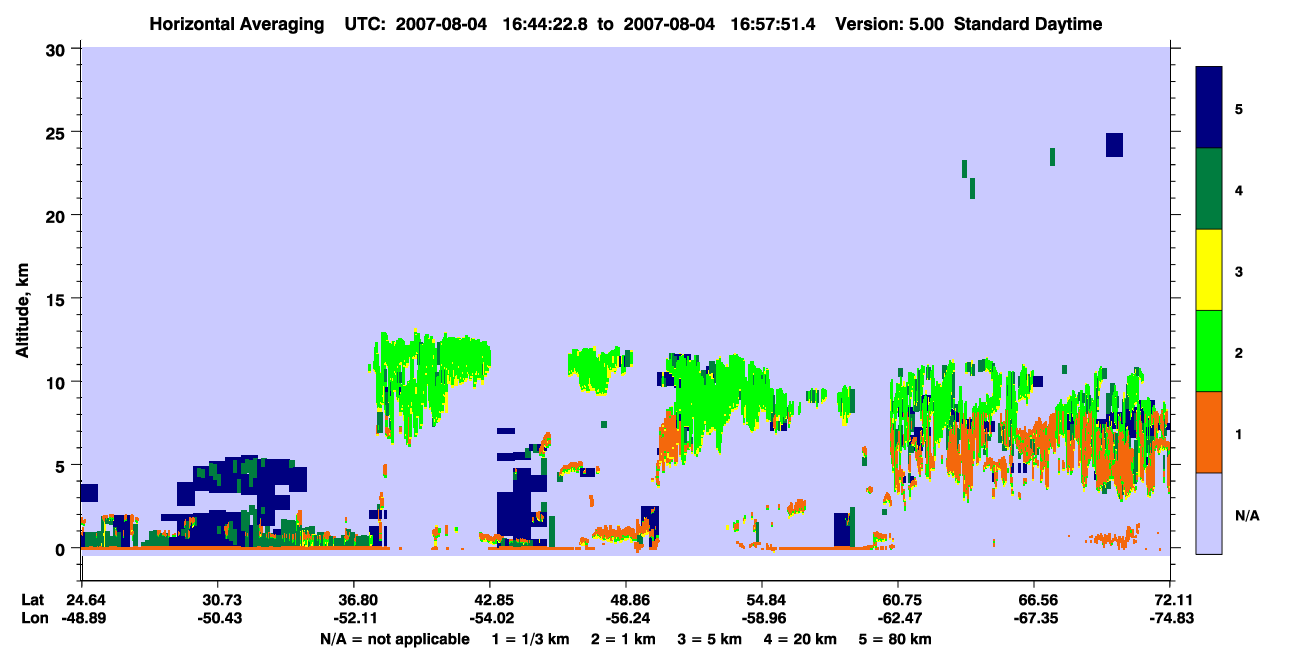This screenshot has height=667, width=1300.
Task: Click the 'Standard Daytime' label
Action: point(1029,24)
